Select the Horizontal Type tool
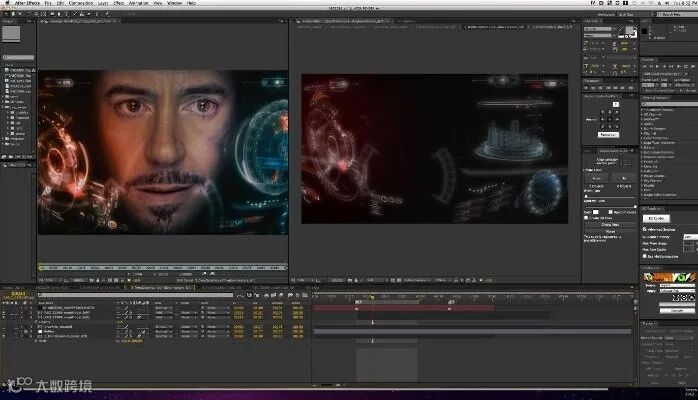 [x=67, y=14]
